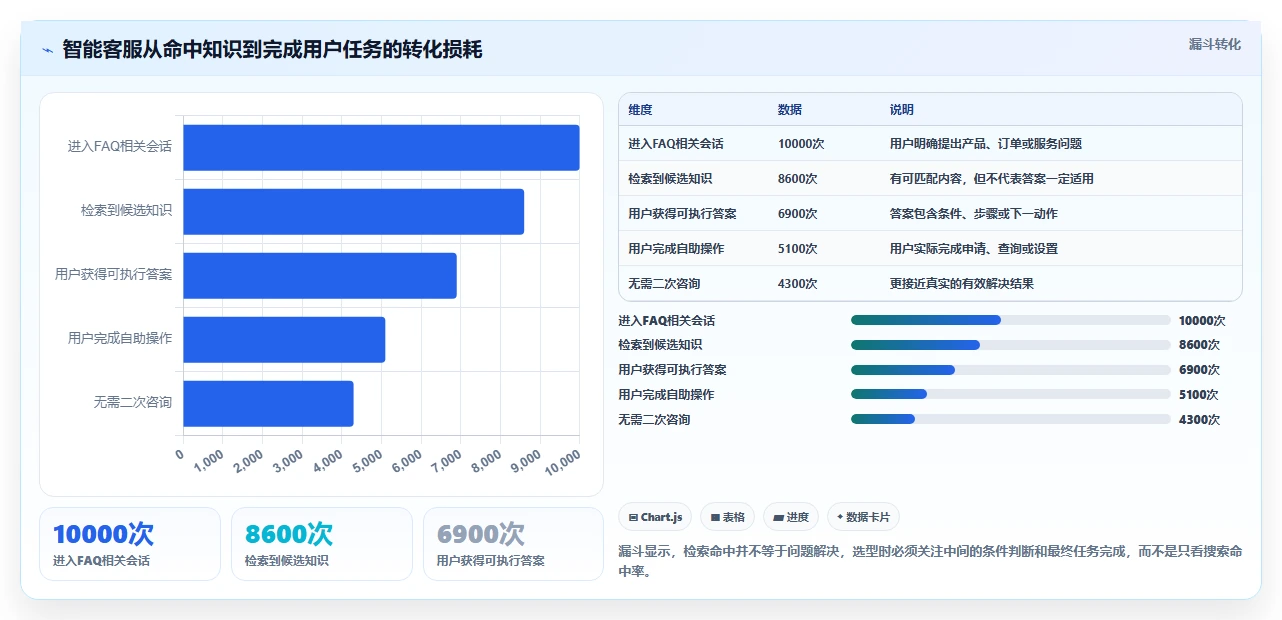This screenshot has height=620, width=1282.
Task: Select the 表格 chip
Action: point(727,517)
